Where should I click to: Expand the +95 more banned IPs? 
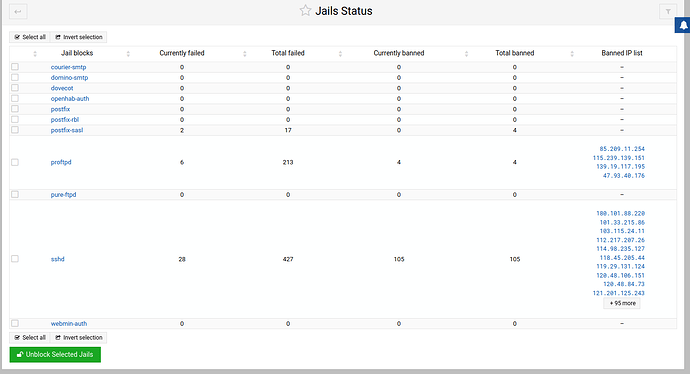(622, 303)
